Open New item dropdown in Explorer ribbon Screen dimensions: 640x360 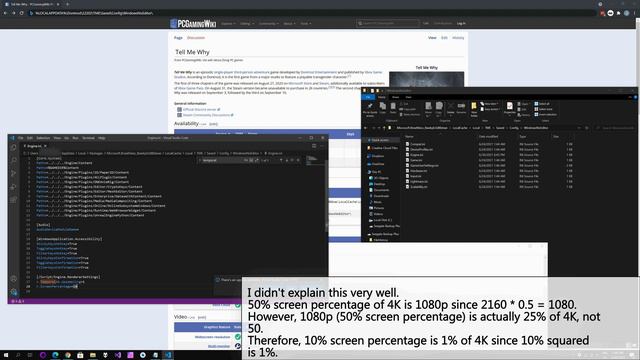489,104
